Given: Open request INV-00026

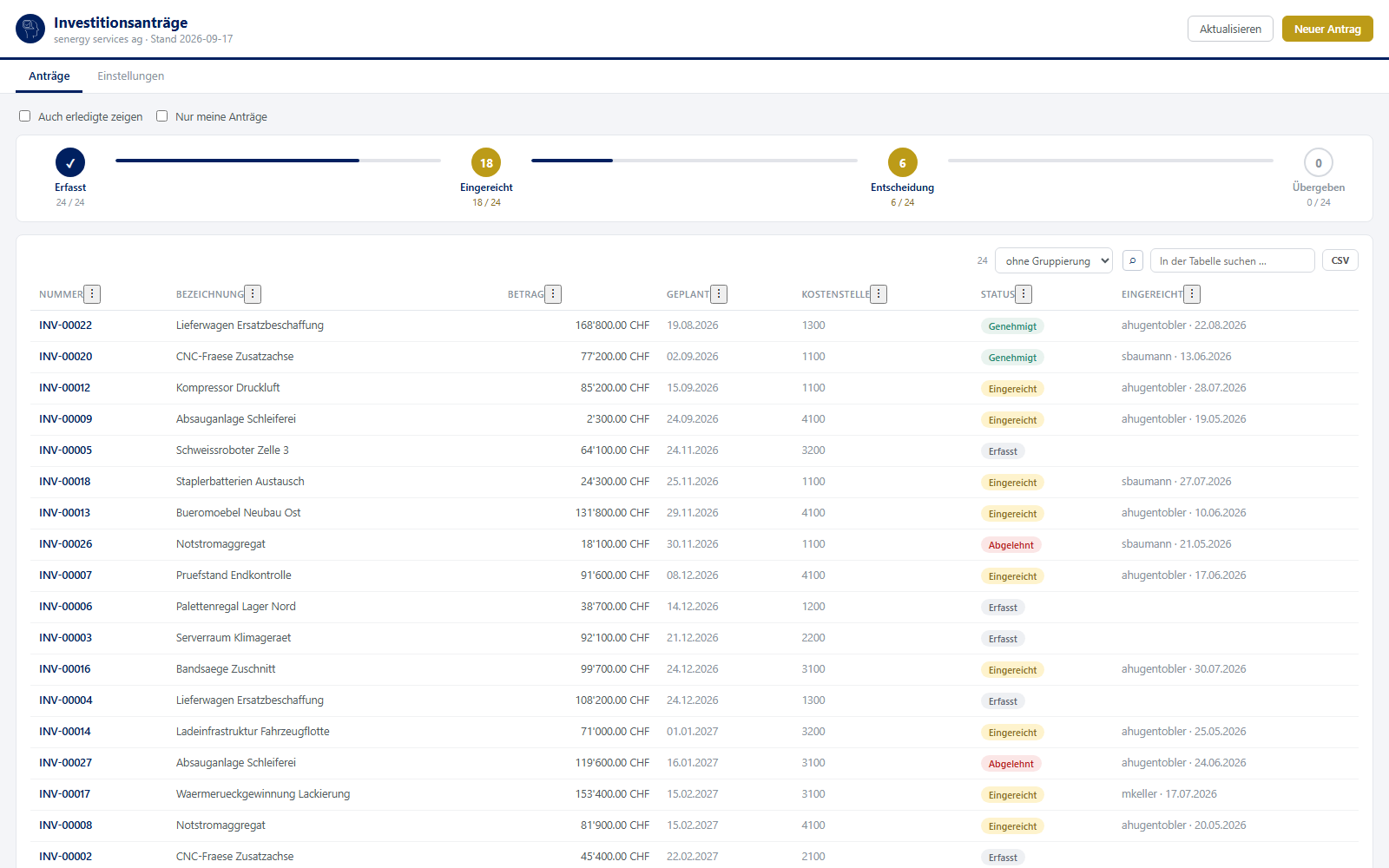Looking at the screenshot, I should [65, 544].
